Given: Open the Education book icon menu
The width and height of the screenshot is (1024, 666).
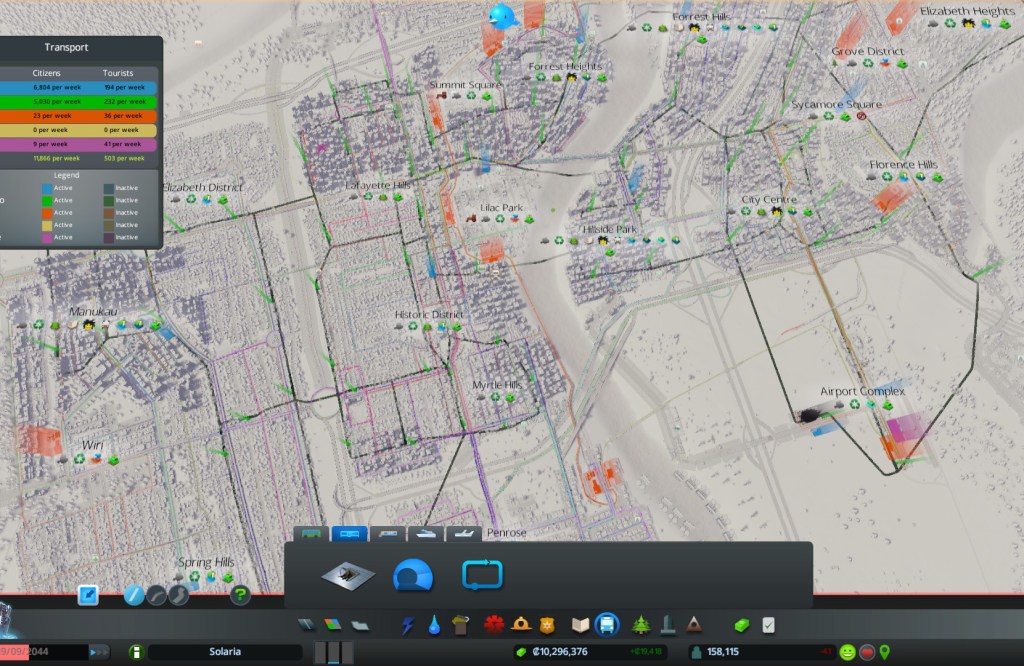Looking at the screenshot, I should (580, 625).
